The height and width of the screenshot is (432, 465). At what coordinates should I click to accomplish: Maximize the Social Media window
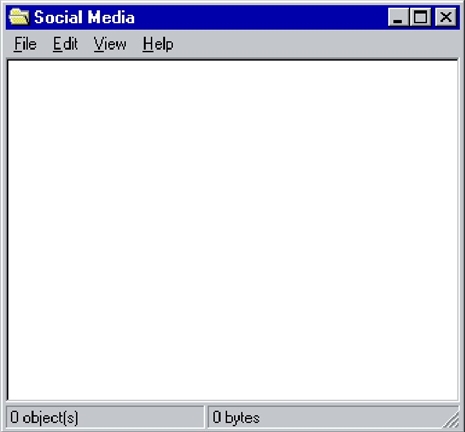point(420,17)
